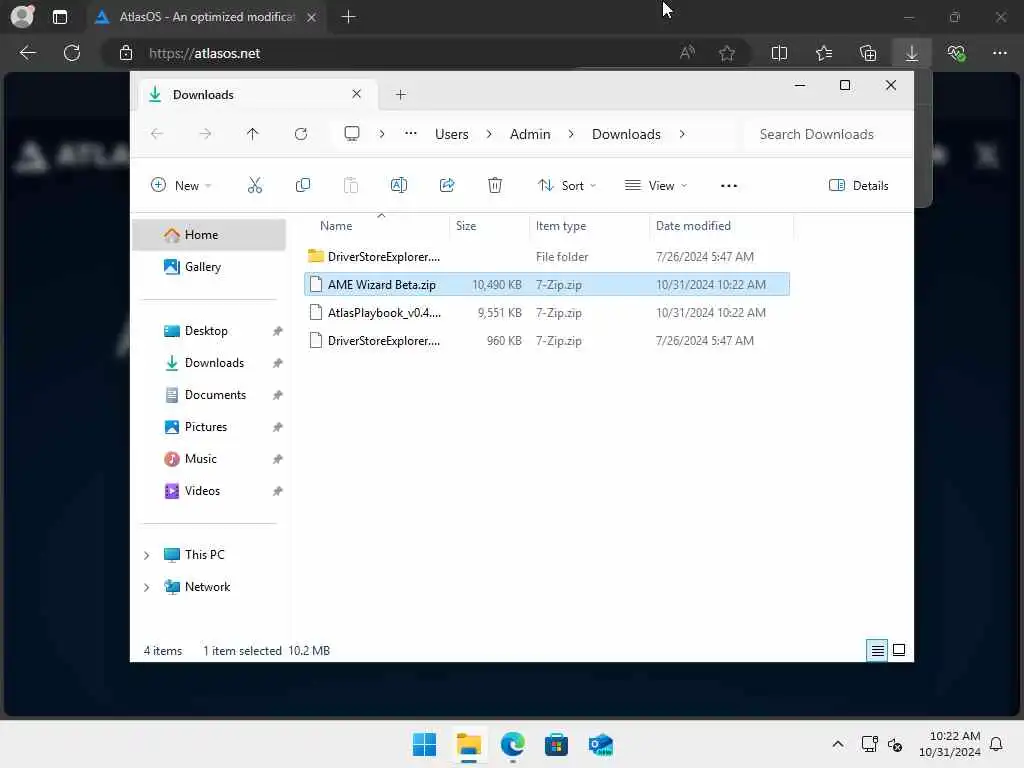Open Edge tab actions menu icon
1024x768 pixels.
(59, 17)
